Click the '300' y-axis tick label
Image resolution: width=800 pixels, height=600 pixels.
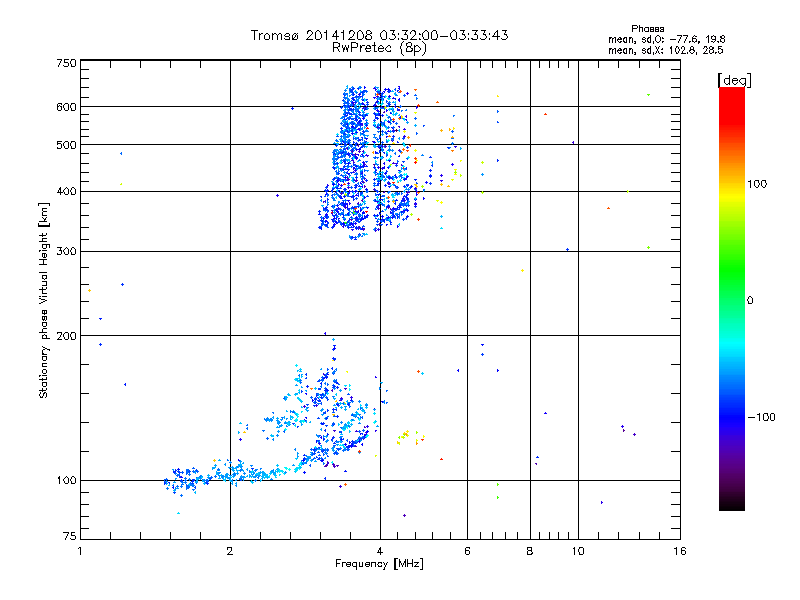coord(66,251)
